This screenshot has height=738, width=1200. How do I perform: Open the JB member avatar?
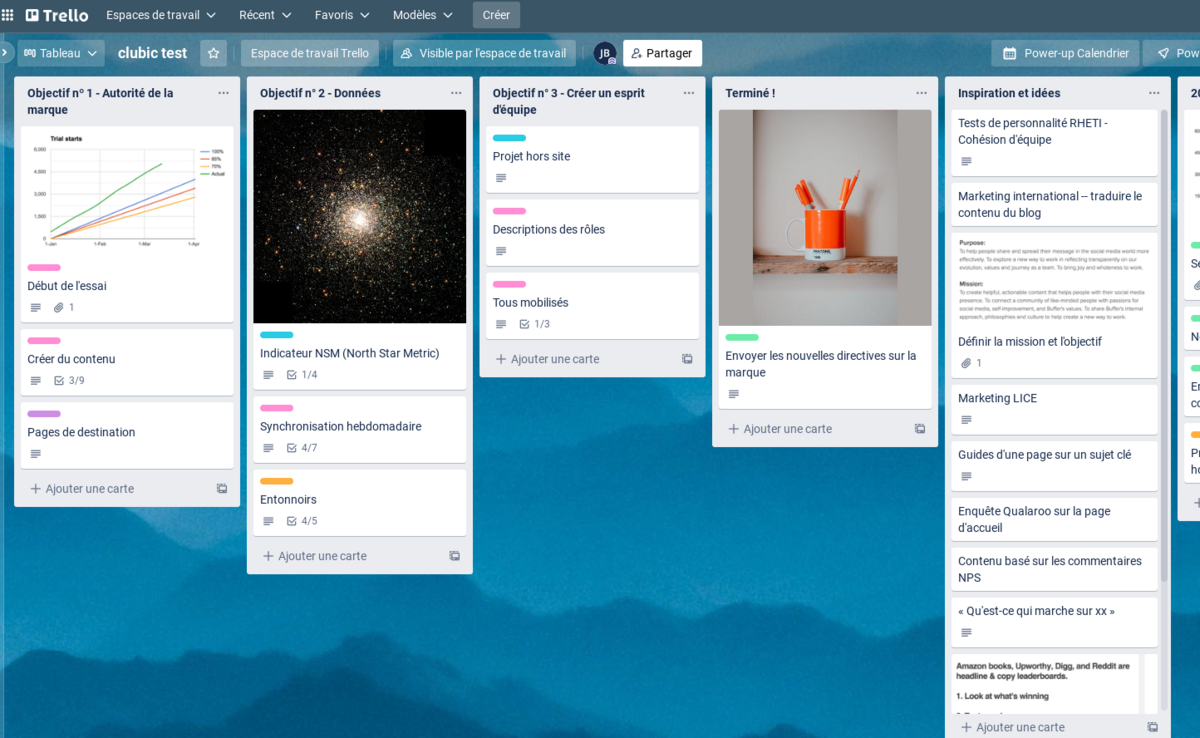click(604, 53)
